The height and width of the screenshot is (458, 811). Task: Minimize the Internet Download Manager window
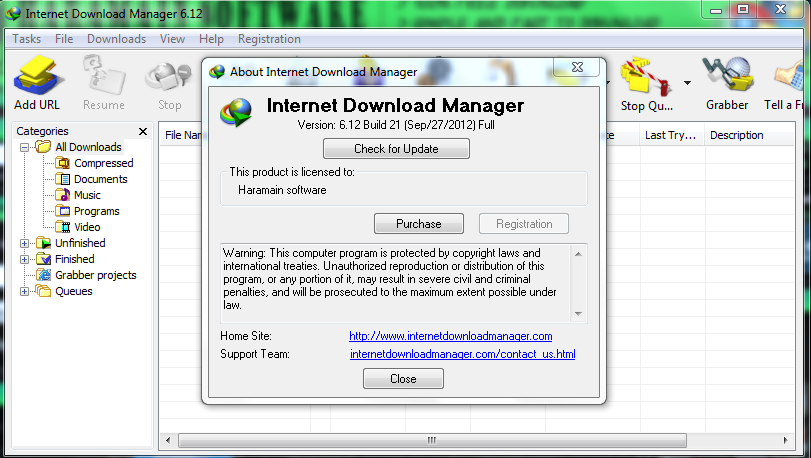(x=716, y=10)
